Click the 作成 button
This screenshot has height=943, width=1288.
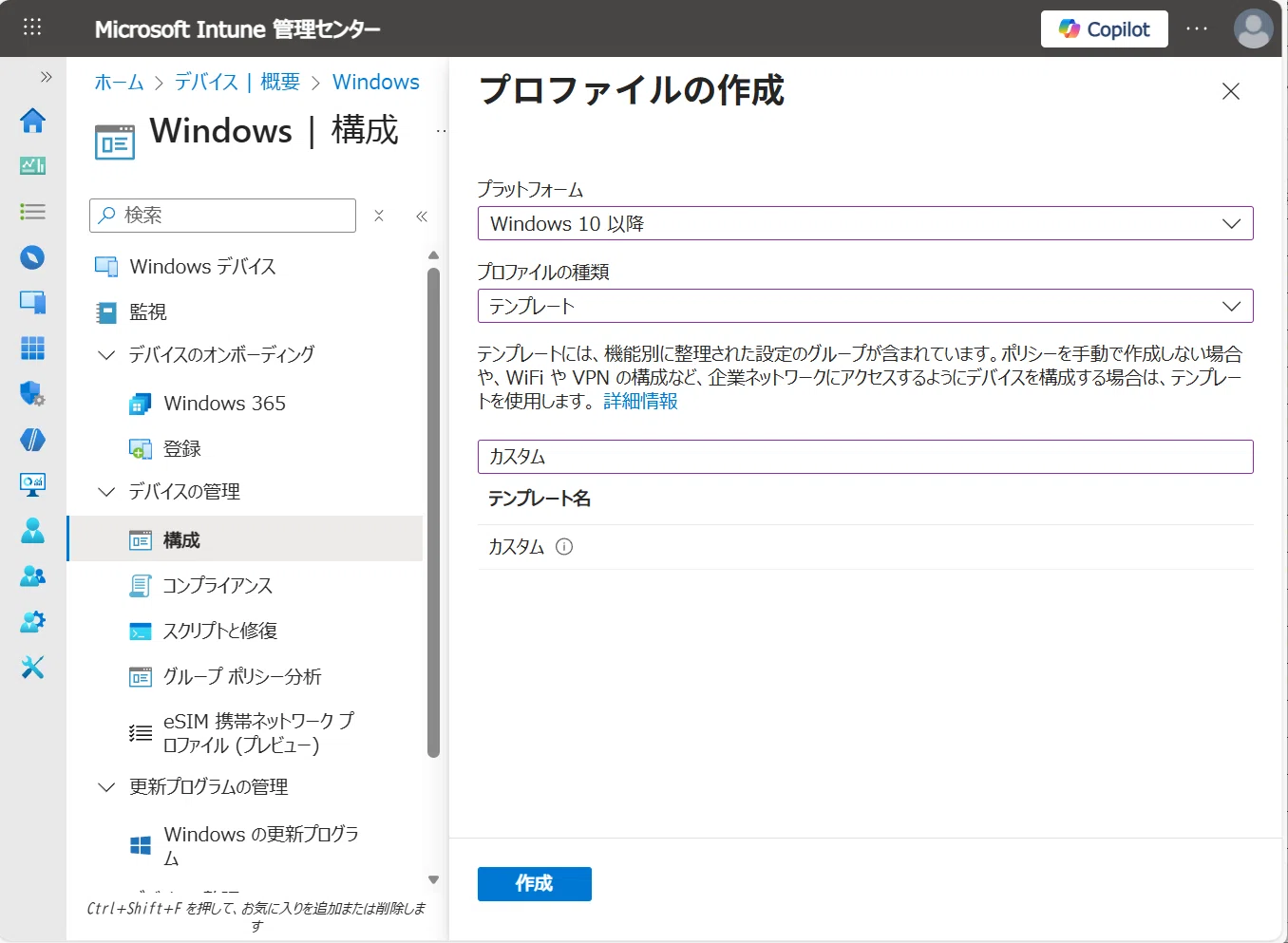tap(535, 884)
